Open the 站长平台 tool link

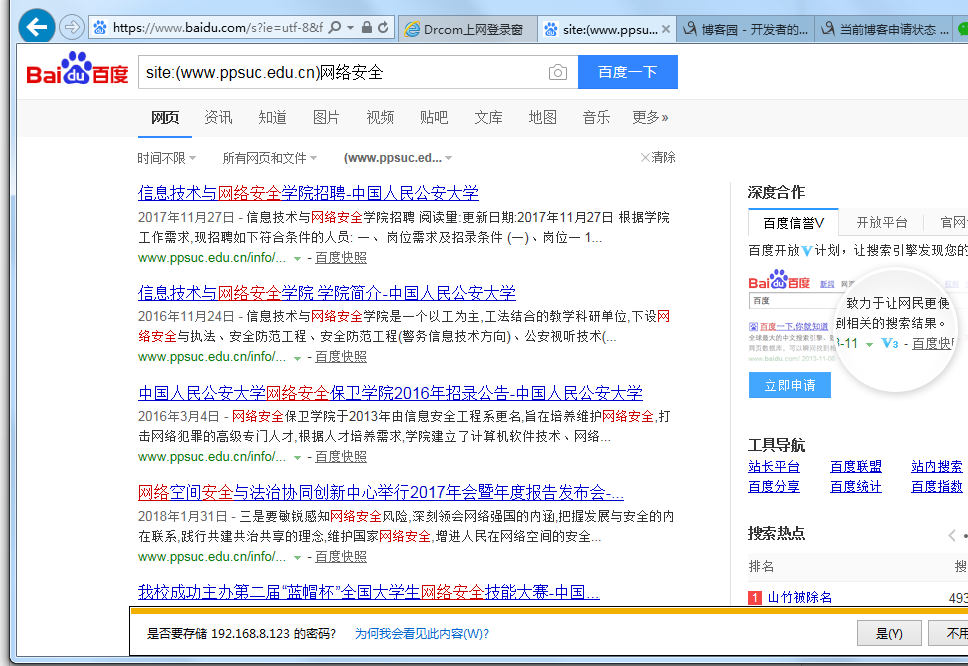(x=774, y=467)
